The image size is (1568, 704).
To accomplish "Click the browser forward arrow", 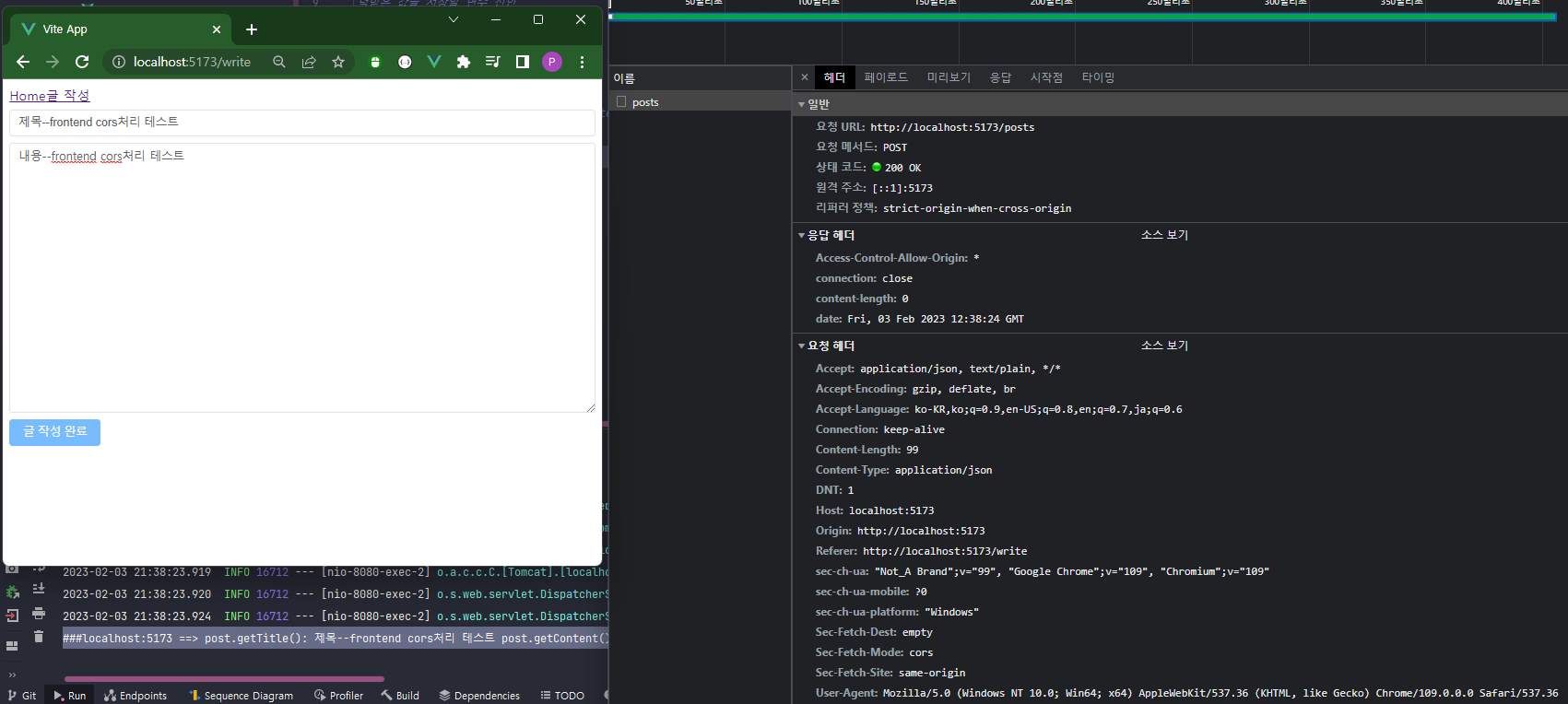I will point(53,62).
